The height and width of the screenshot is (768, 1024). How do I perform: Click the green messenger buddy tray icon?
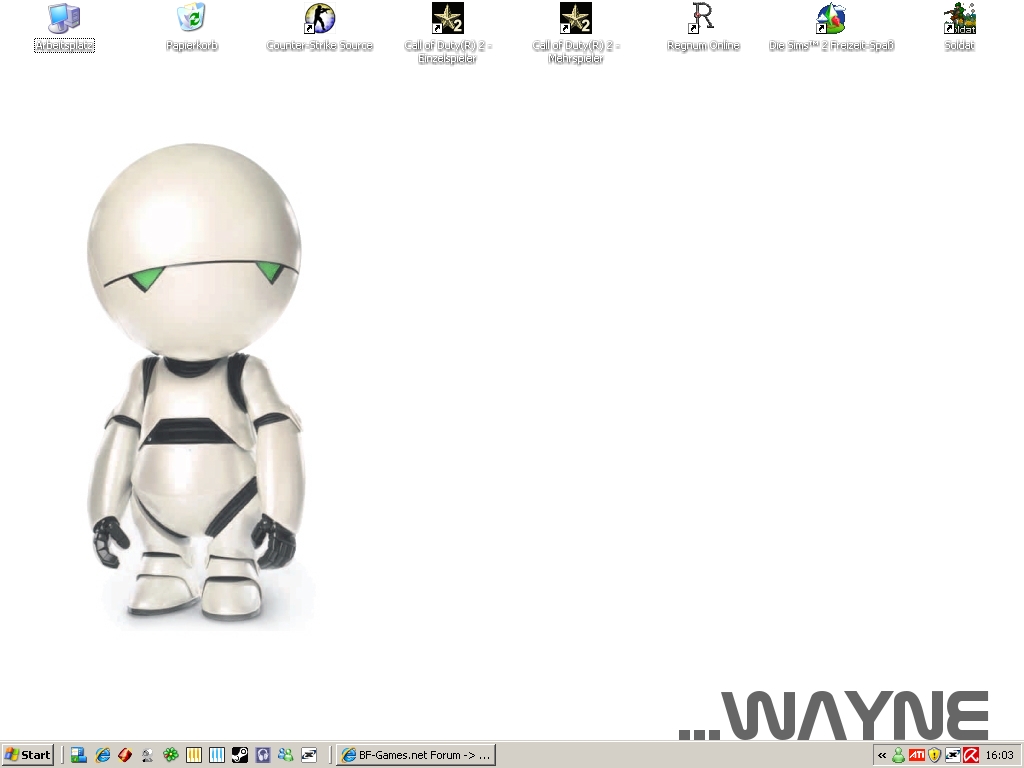(899, 755)
